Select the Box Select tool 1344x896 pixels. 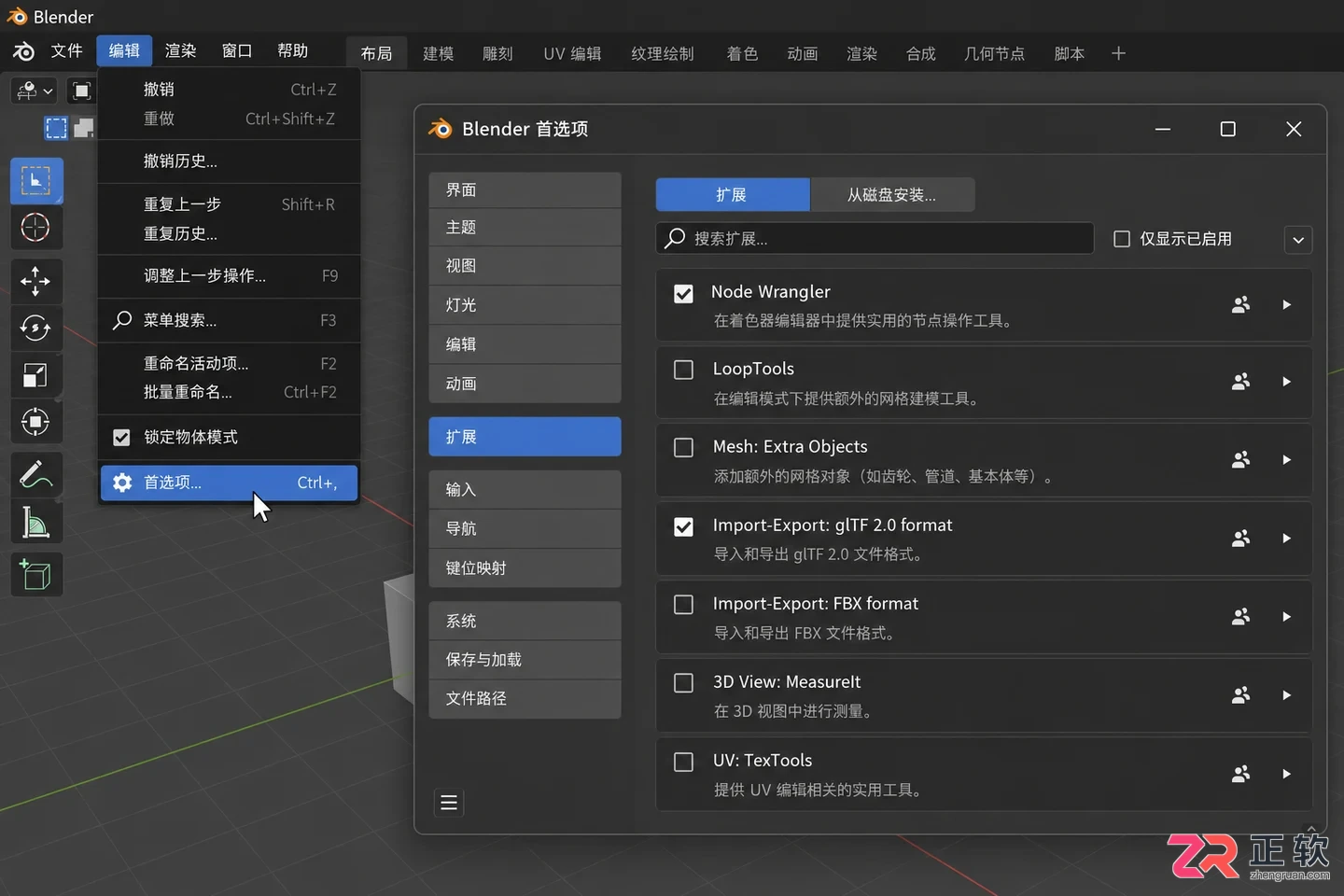tap(36, 181)
